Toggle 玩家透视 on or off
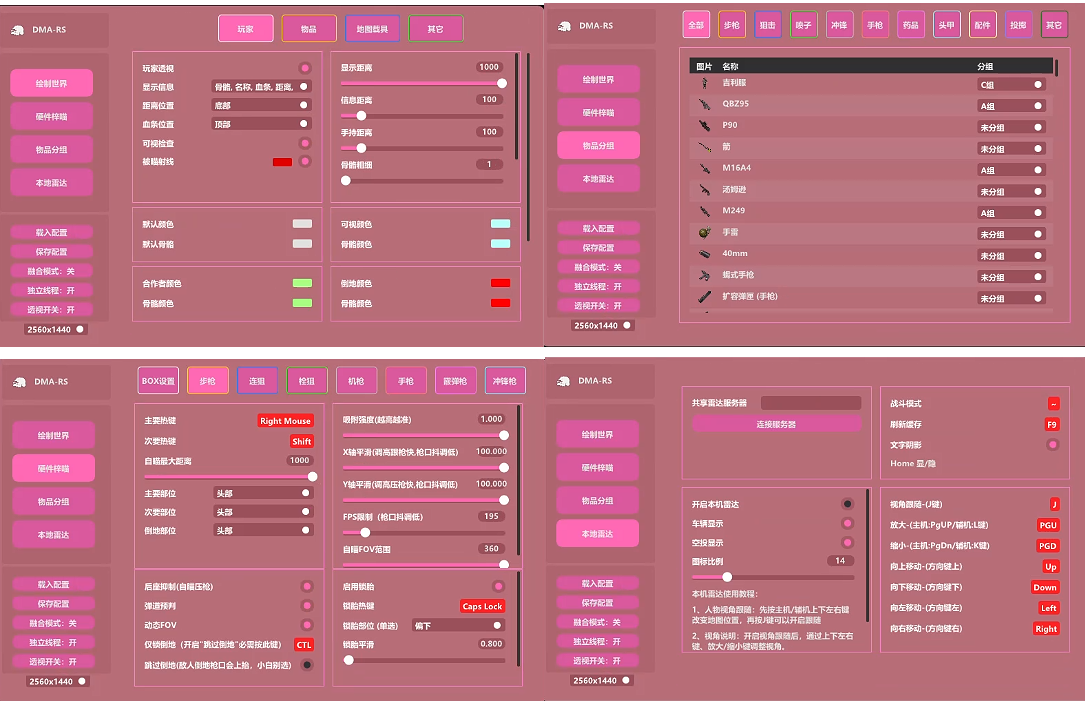The height and width of the screenshot is (702, 1085). pyautogui.click(x=305, y=67)
